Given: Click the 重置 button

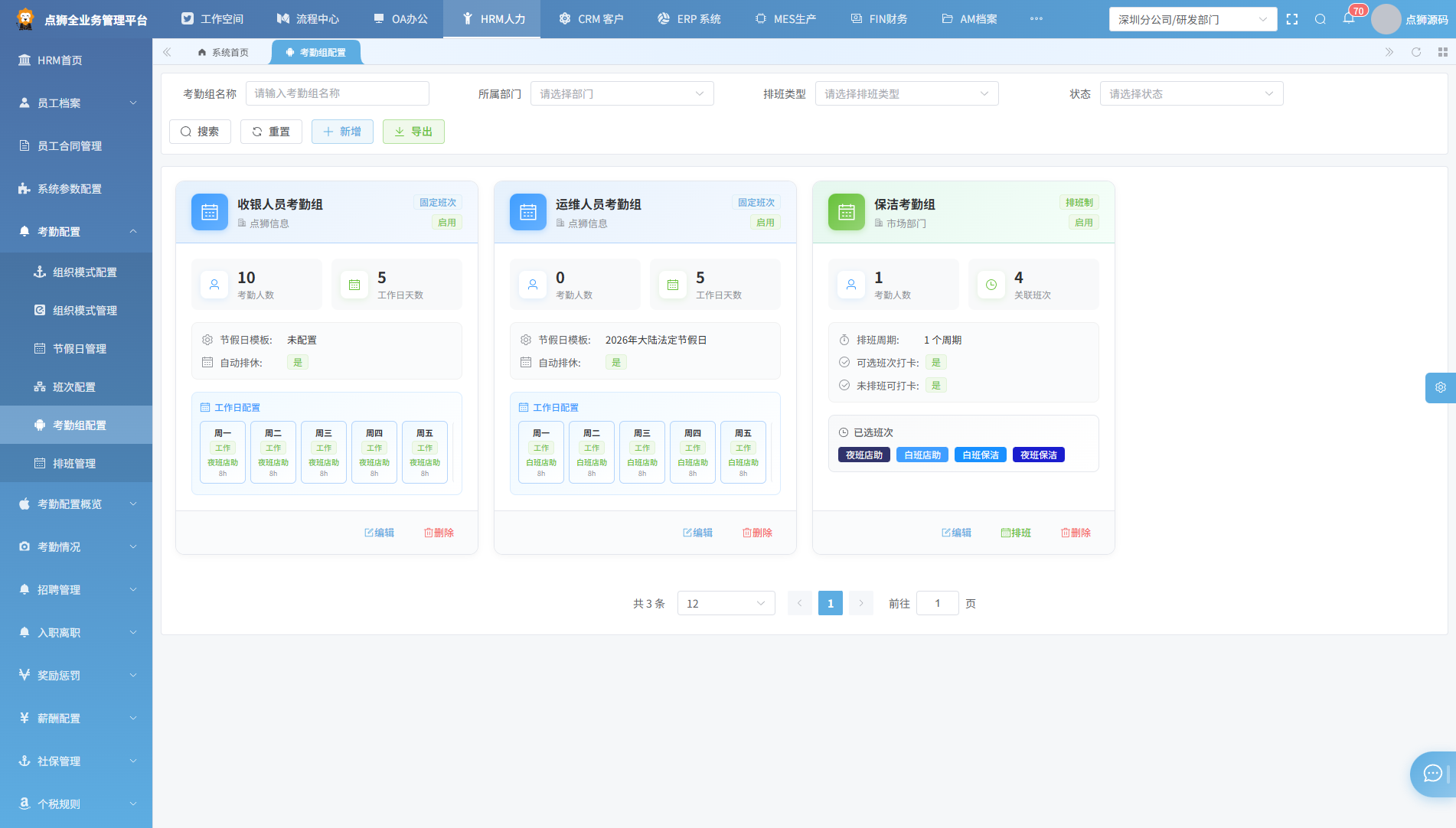Looking at the screenshot, I should tap(271, 132).
